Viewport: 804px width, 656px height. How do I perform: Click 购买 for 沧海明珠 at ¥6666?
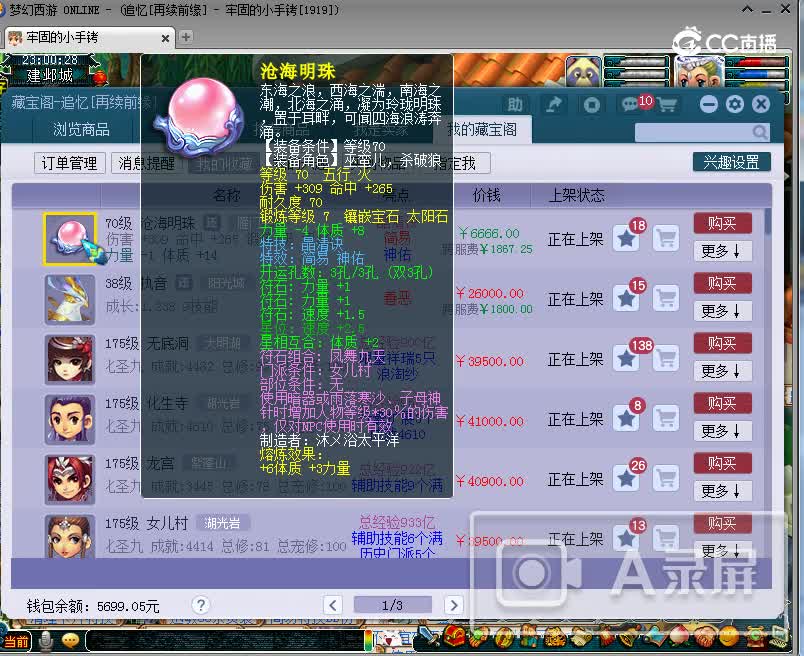(722, 223)
